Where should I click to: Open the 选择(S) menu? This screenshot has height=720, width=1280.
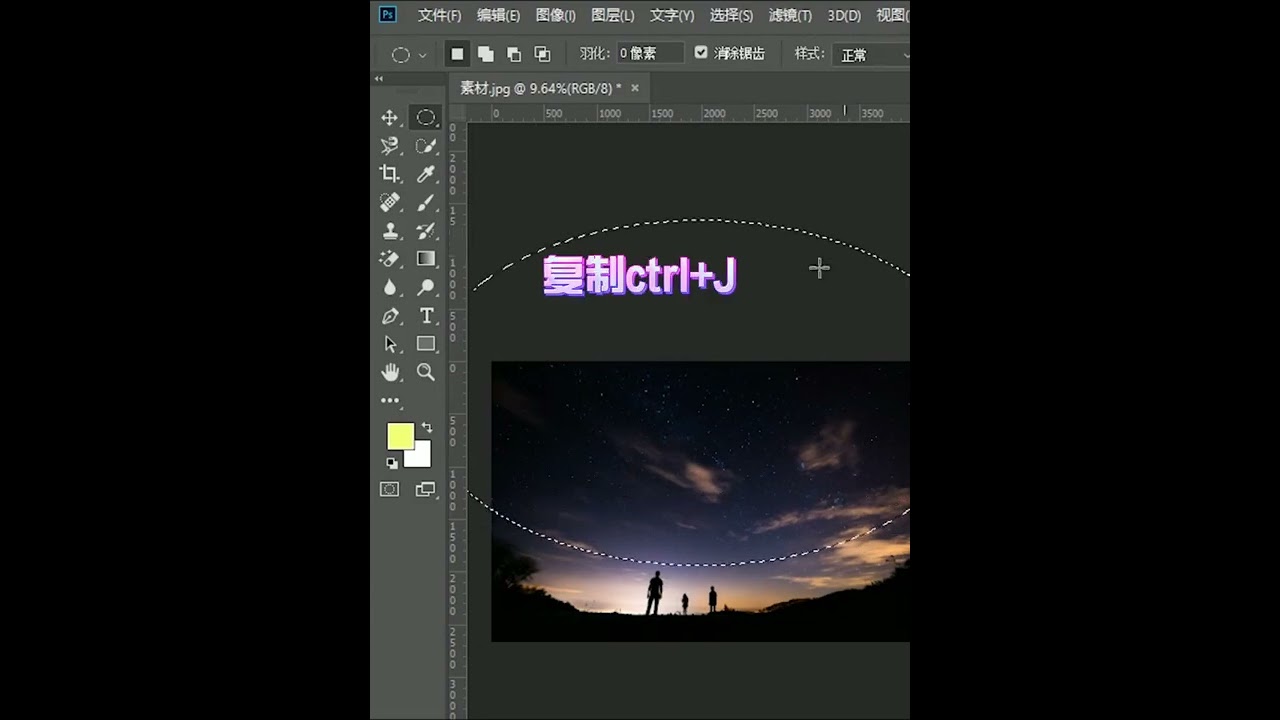(731, 15)
